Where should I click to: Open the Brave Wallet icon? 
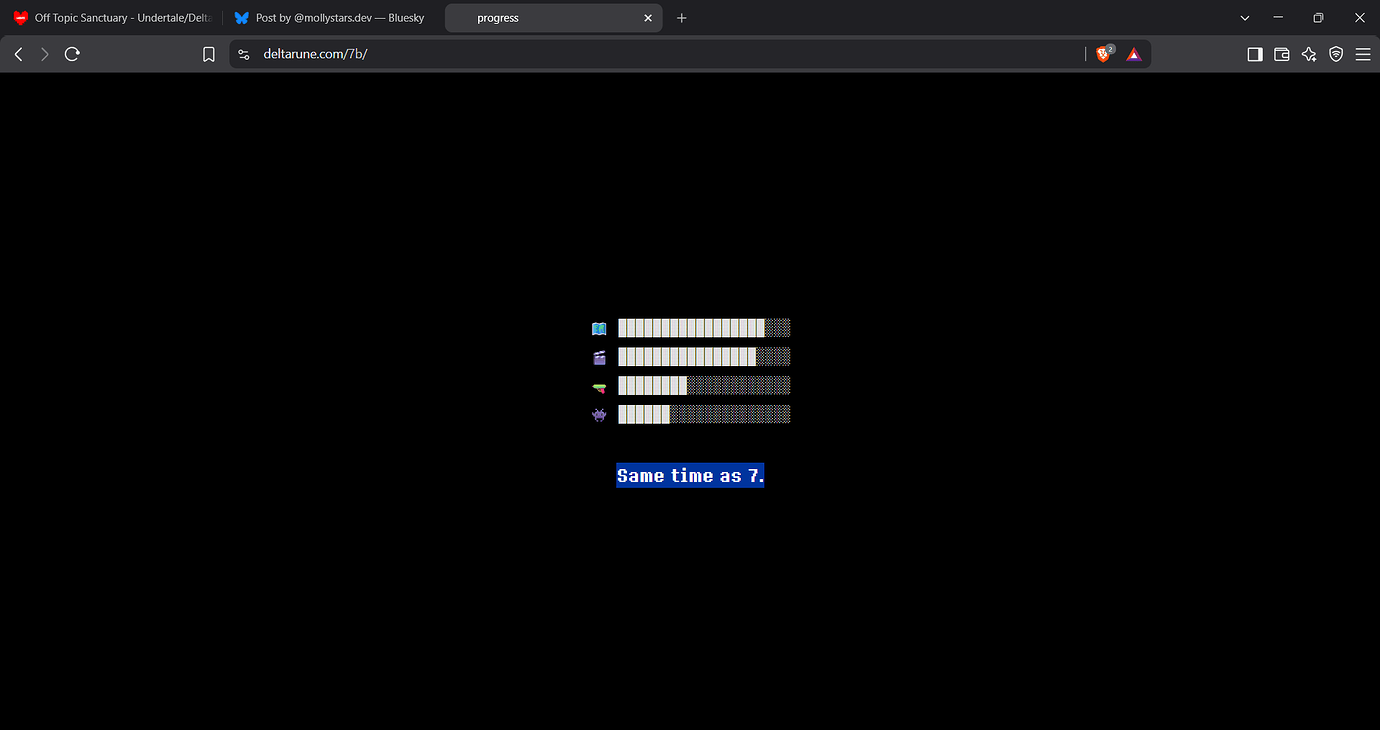pyautogui.click(x=1282, y=55)
